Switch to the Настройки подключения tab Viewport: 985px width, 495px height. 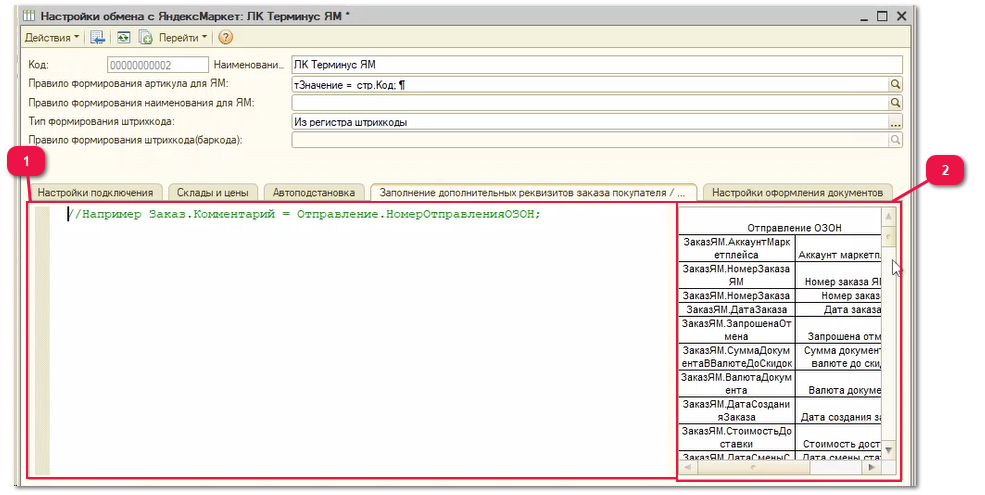point(95,193)
